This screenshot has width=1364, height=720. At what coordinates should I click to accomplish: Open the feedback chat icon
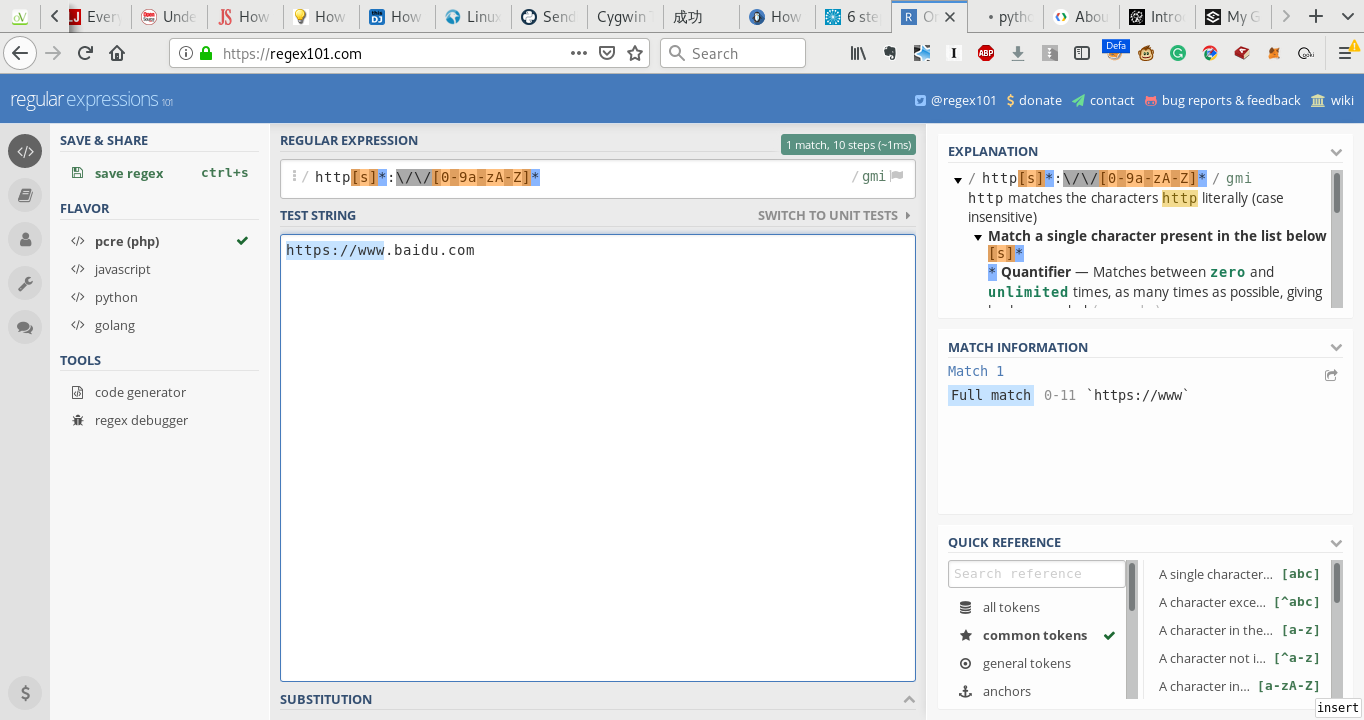click(25, 327)
